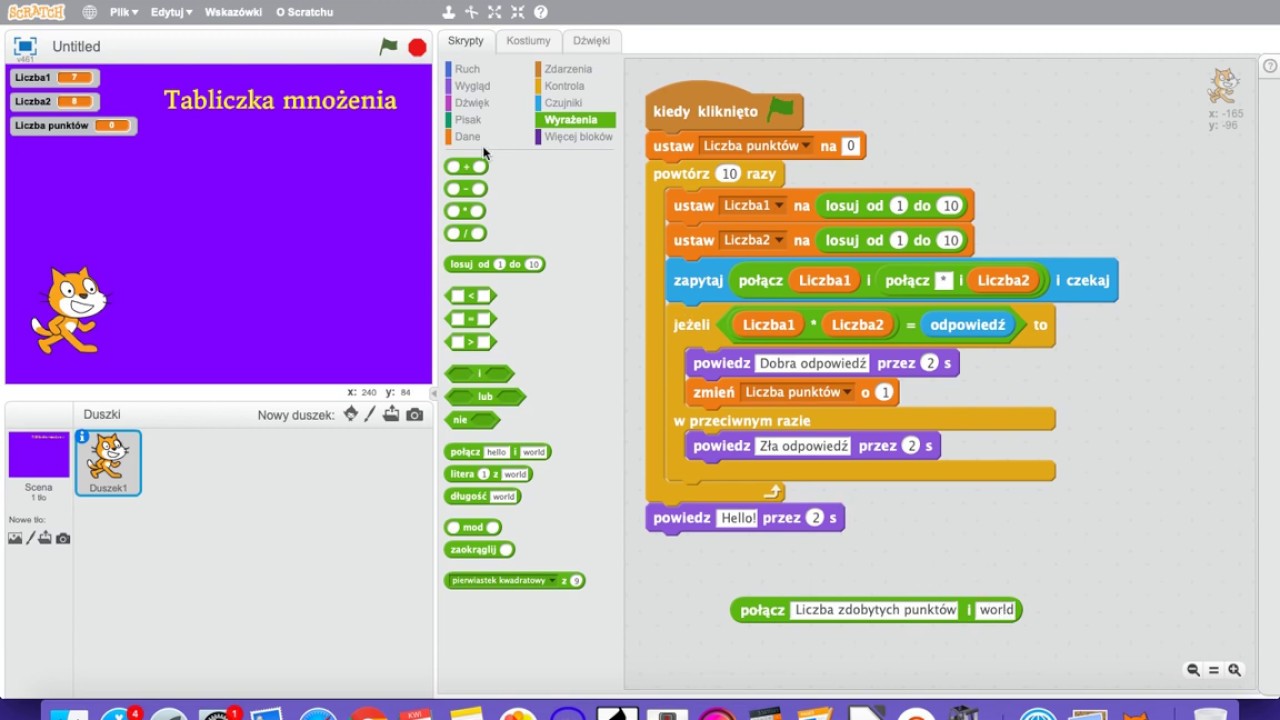Open the Wskazówki menu item
This screenshot has width=1280, height=720.
coord(233,12)
